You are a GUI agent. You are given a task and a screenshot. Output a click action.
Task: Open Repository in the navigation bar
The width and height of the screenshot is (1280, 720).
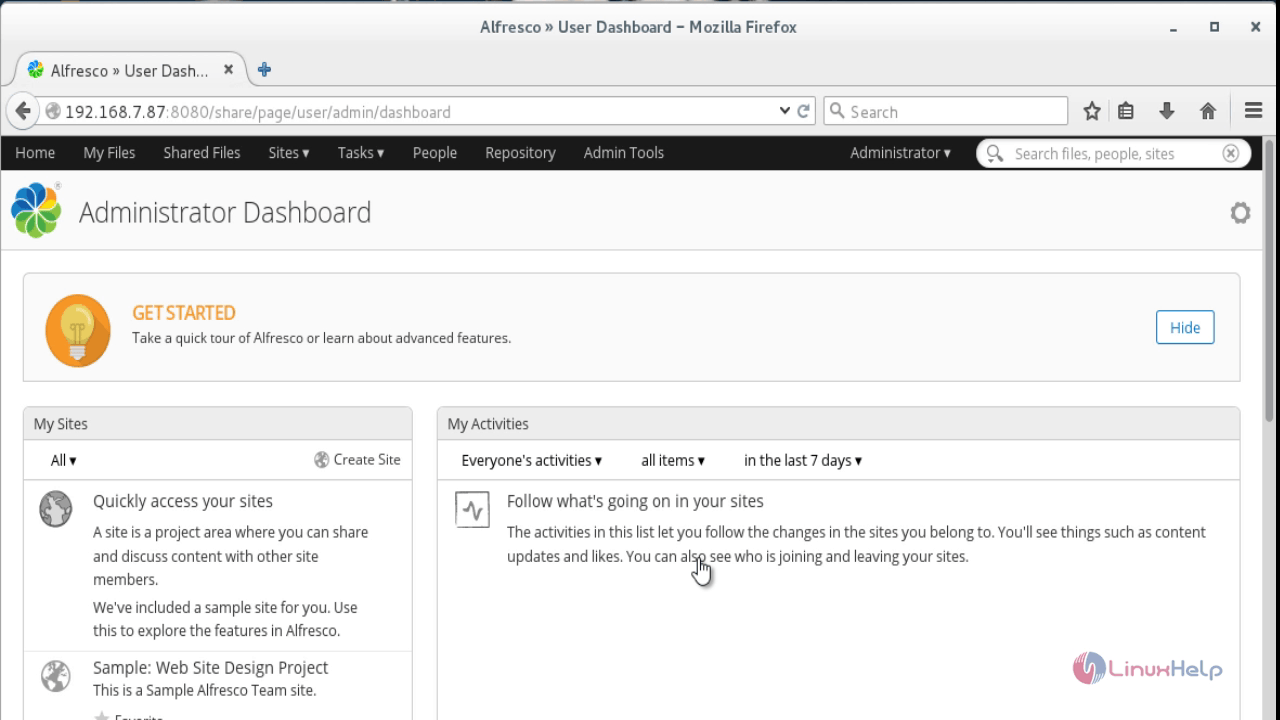[520, 153]
